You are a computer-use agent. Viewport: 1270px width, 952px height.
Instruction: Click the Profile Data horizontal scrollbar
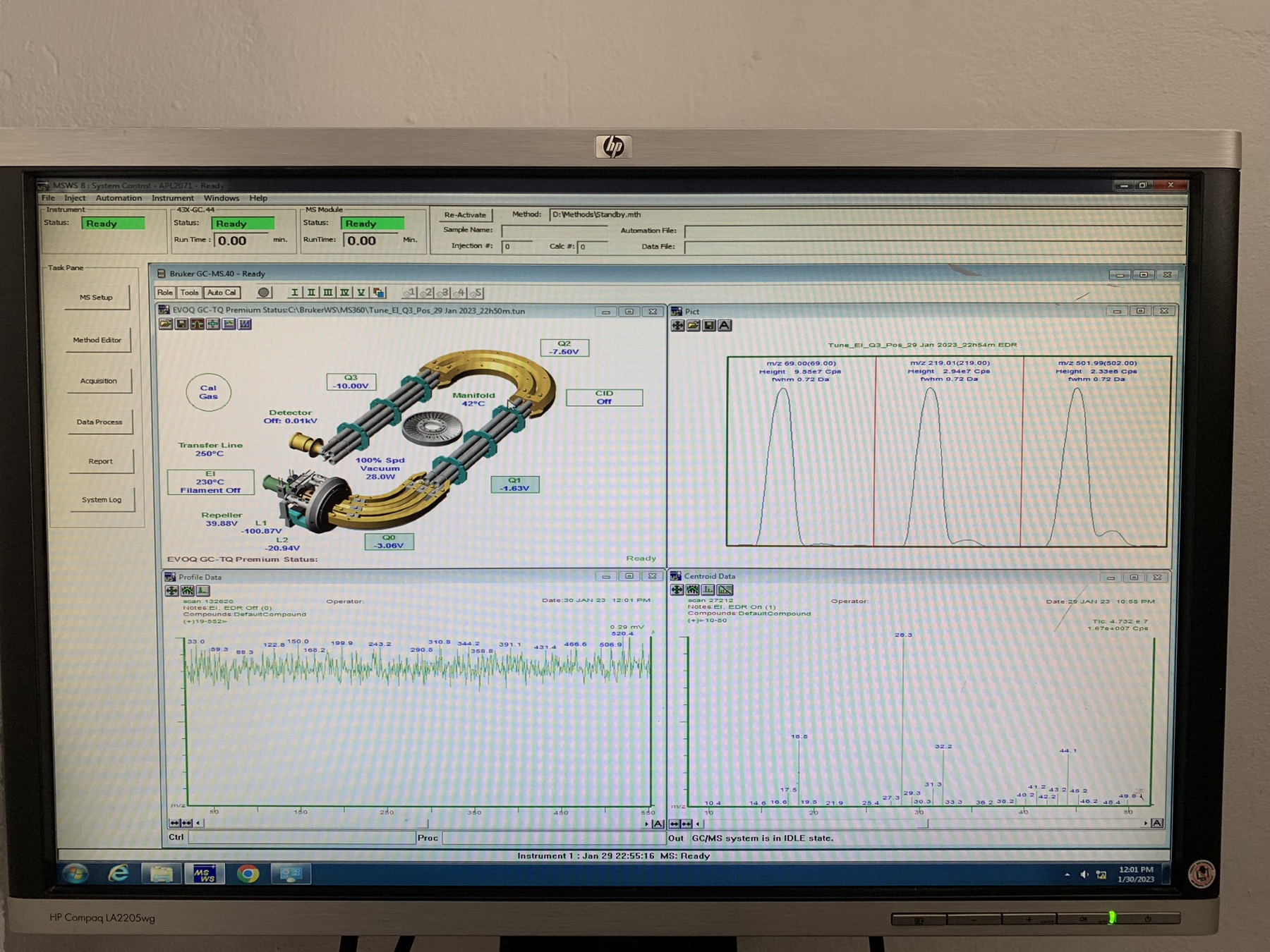click(423, 823)
